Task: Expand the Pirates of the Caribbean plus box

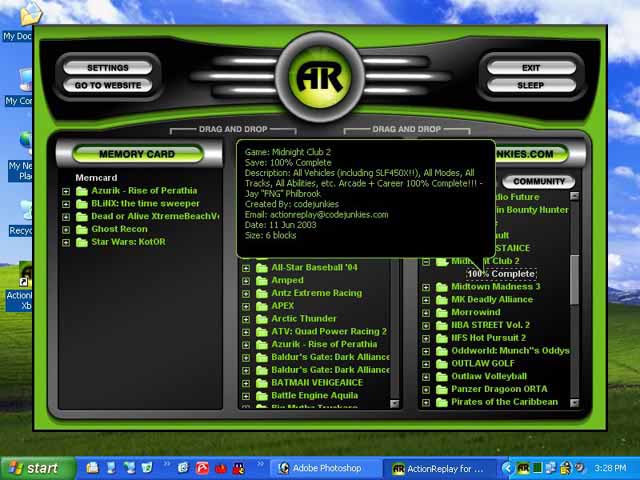Action: tap(426, 403)
